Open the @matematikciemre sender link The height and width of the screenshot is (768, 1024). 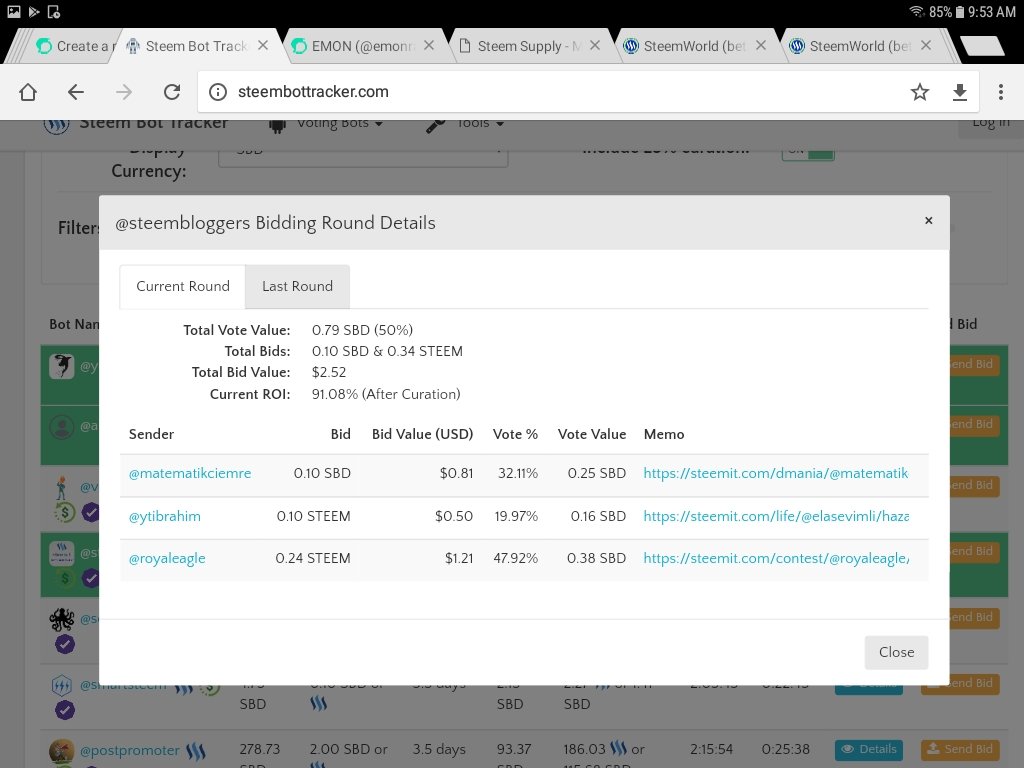click(x=189, y=473)
